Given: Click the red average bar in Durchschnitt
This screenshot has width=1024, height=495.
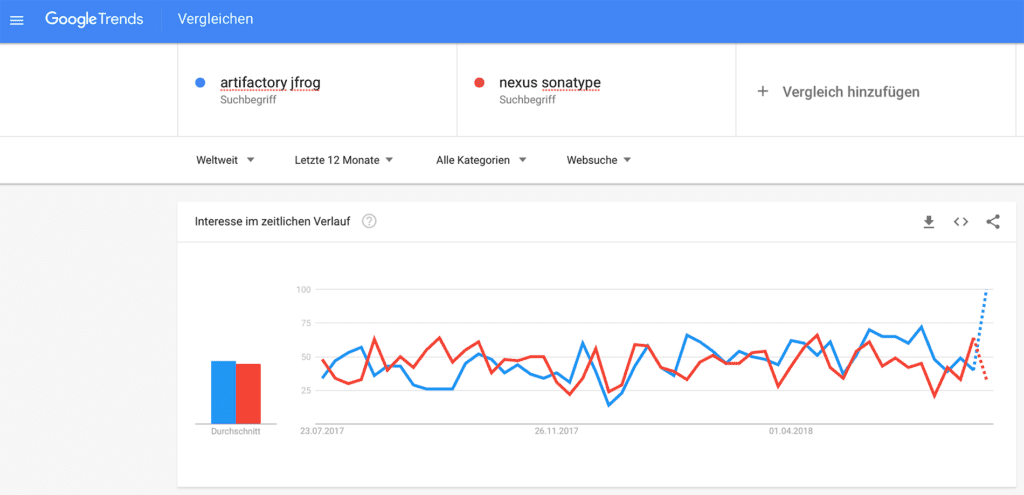Looking at the screenshot, I should pyautogui.click(x=248, y=393).
